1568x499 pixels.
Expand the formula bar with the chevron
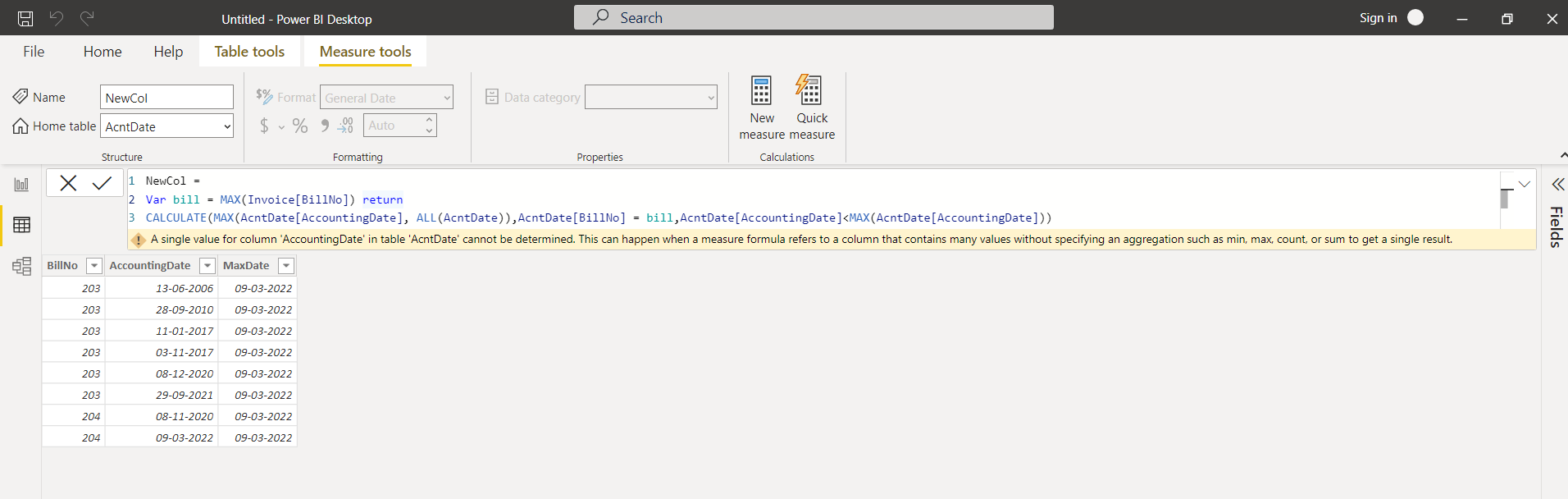coord(1525,184)
